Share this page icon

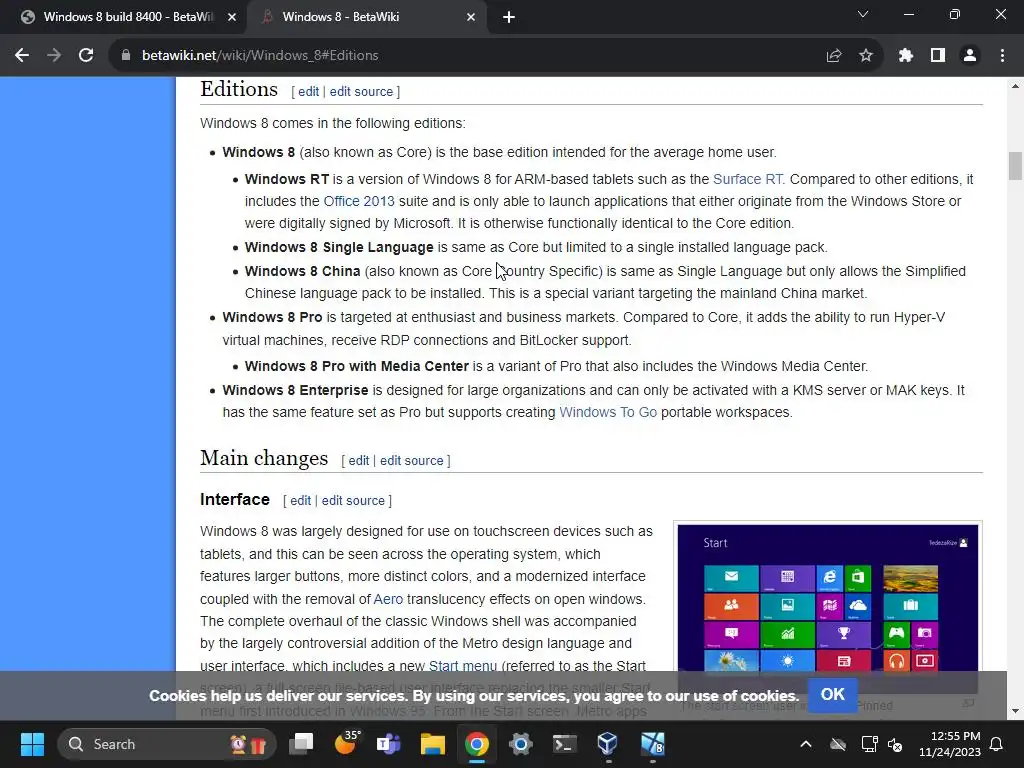(x=834, y=56)
